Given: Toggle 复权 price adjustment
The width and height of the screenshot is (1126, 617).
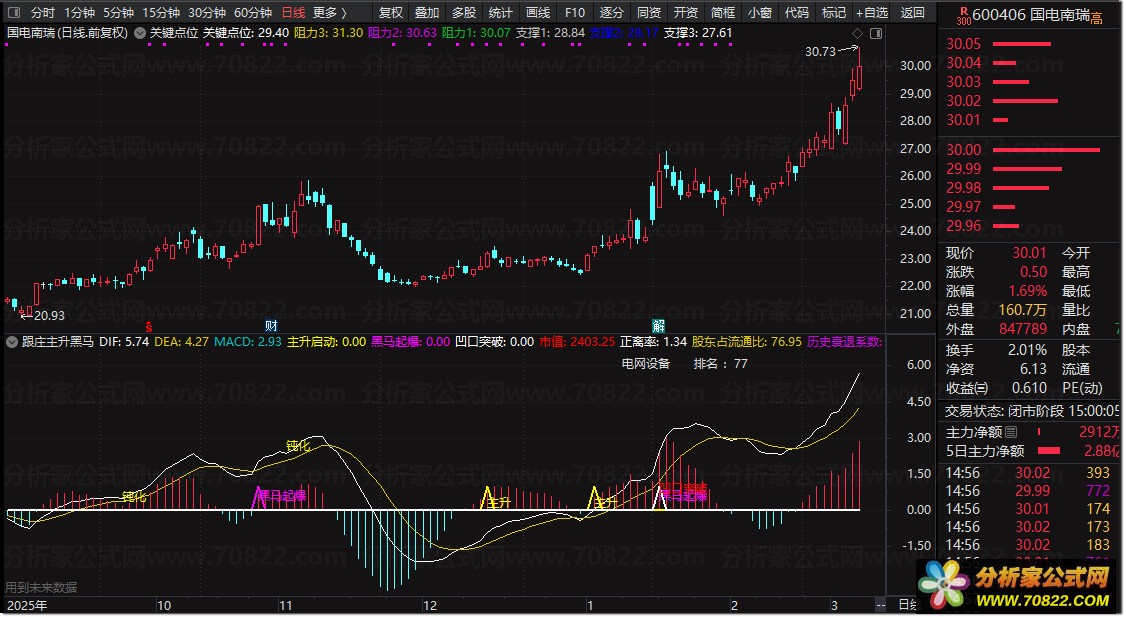Looking at the screenshot, I should pyautogui.click(x=390, y=13).
